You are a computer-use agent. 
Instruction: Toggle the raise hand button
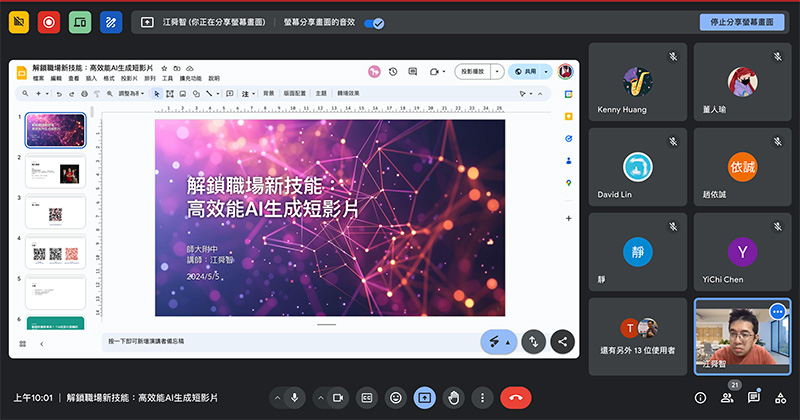[454, 398]
